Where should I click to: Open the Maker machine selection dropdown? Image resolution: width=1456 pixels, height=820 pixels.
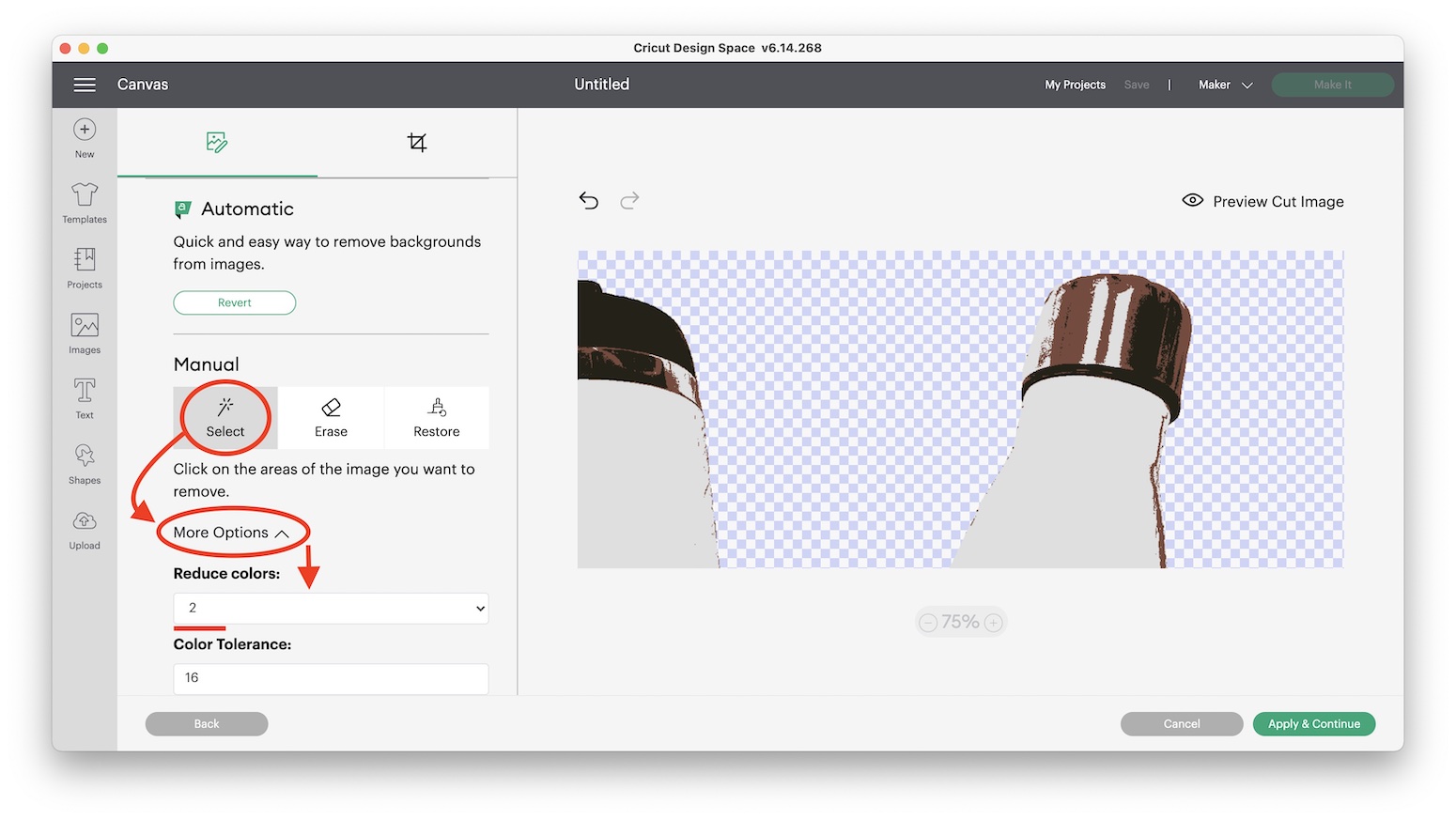coord(1224,85)
